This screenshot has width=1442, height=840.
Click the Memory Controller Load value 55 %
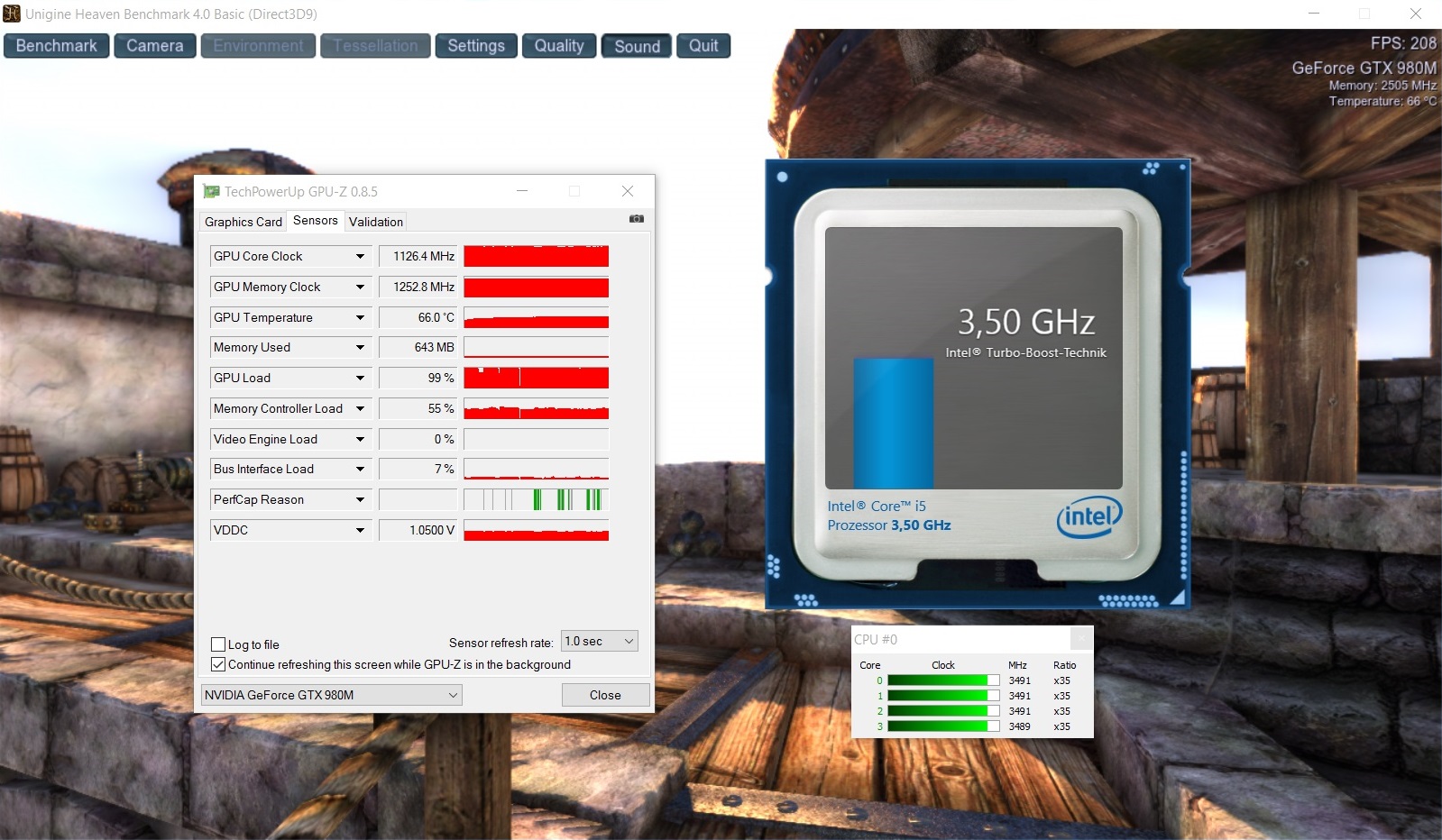[x=418, y=409]
